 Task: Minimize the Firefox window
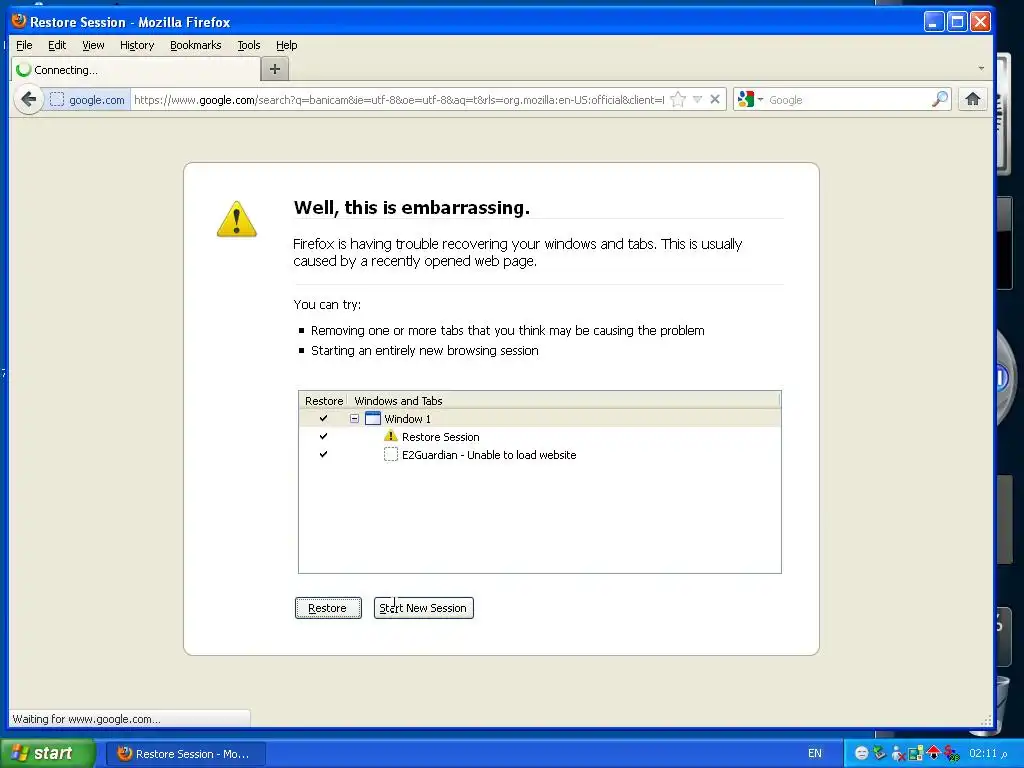click(934, 22)
